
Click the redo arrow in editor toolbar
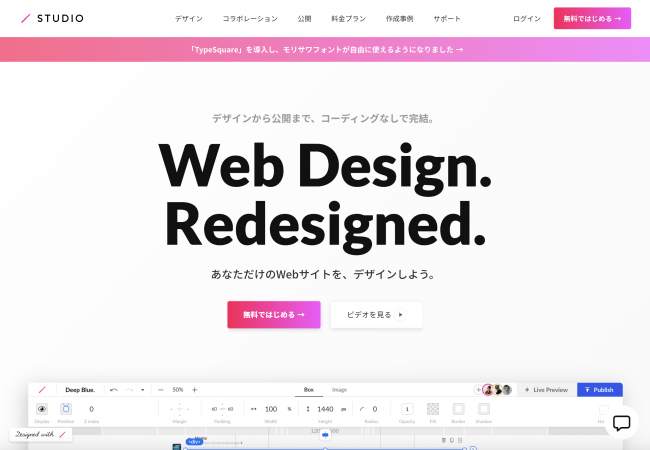[129, 389]
